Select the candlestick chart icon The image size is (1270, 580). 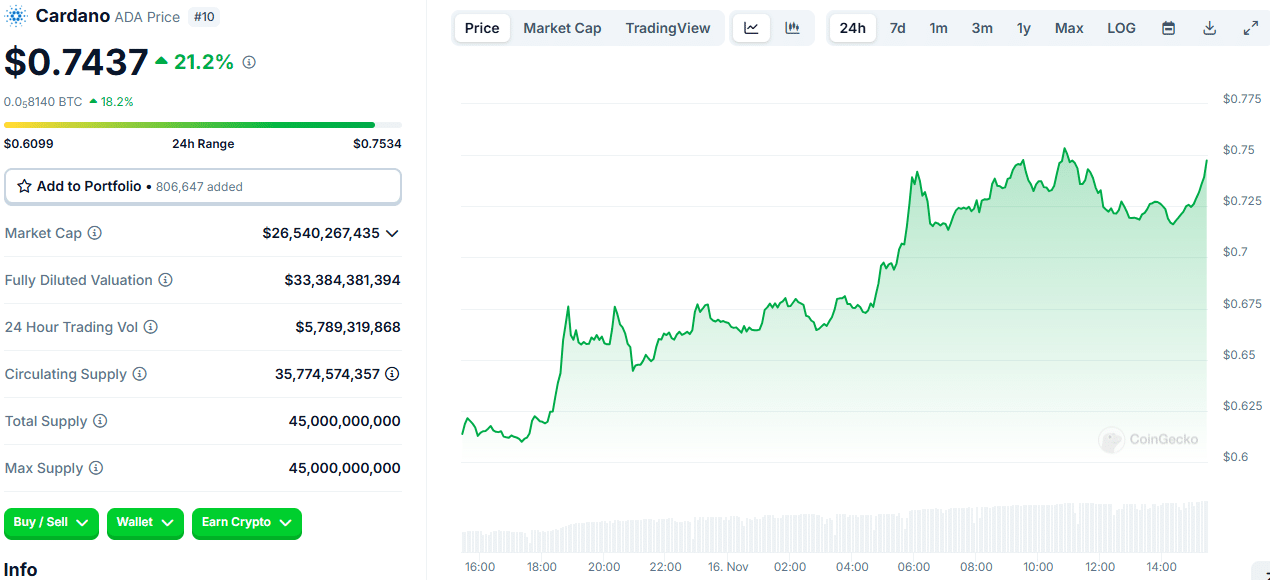coord(793,27)
